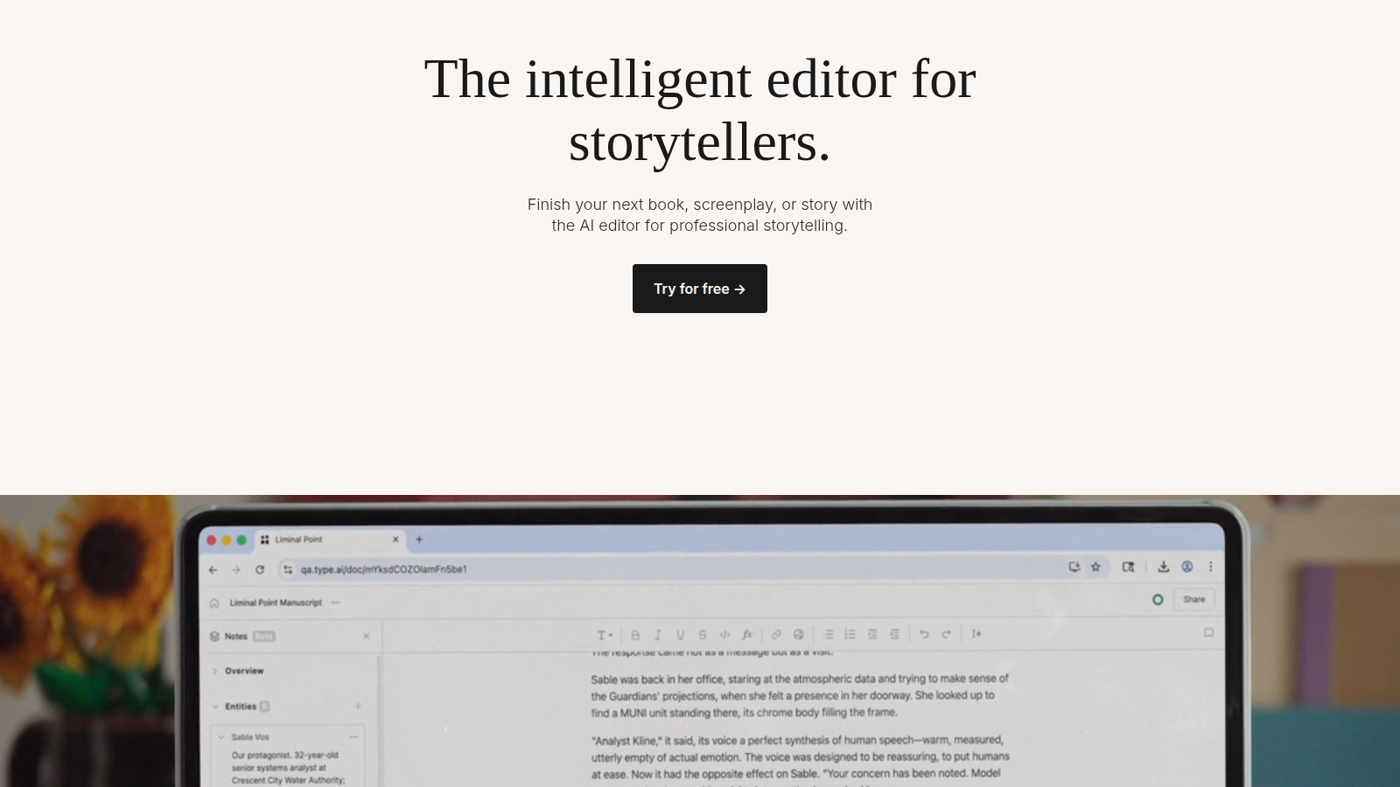
Task: Toggle strikethrough formatting in editor toolbar
Action: (702, 635)
